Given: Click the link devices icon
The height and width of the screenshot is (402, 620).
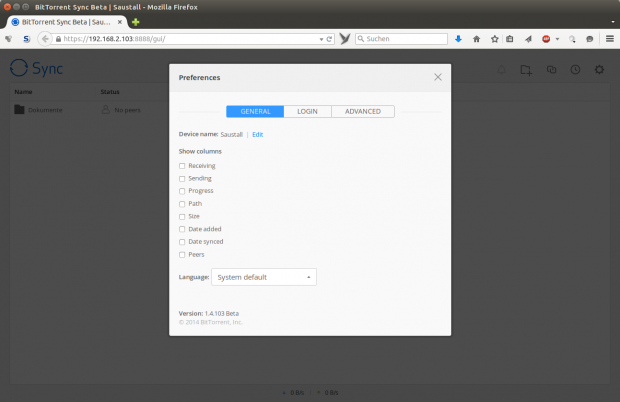Looking at the screenshot, I should [x=551, y=70].
